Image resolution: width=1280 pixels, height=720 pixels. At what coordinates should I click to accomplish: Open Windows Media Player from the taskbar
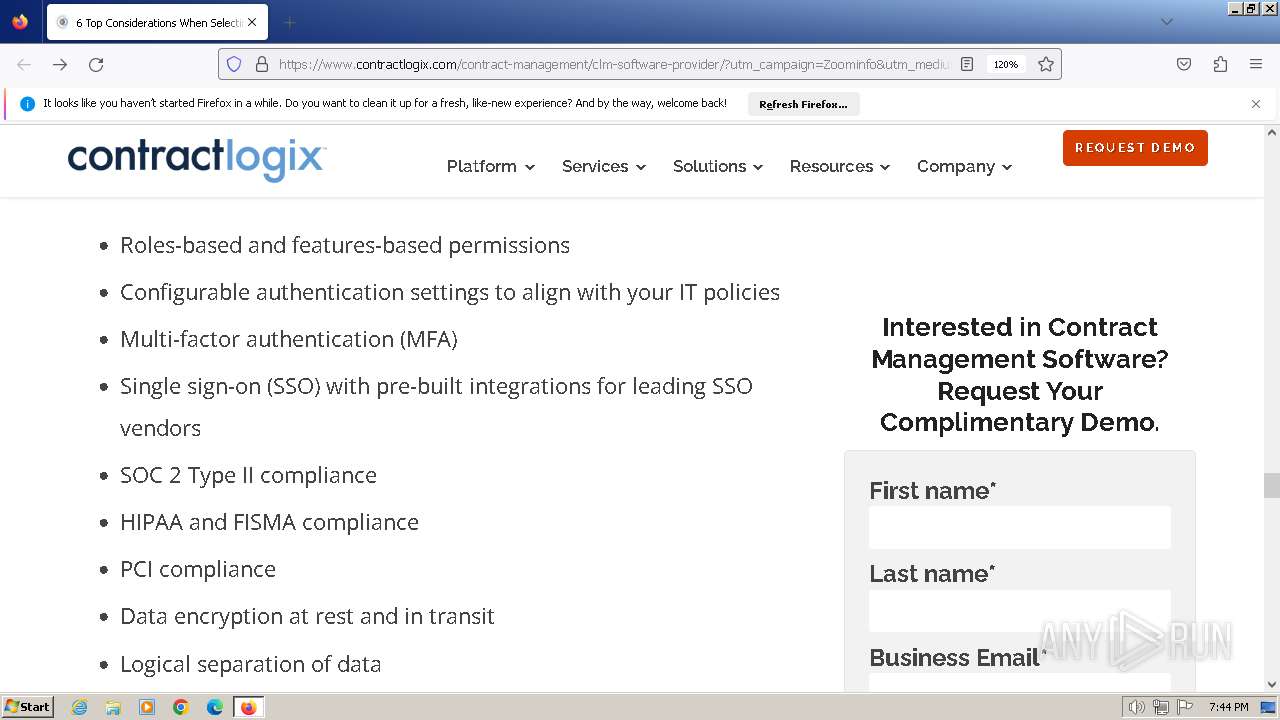click(147, 707)
